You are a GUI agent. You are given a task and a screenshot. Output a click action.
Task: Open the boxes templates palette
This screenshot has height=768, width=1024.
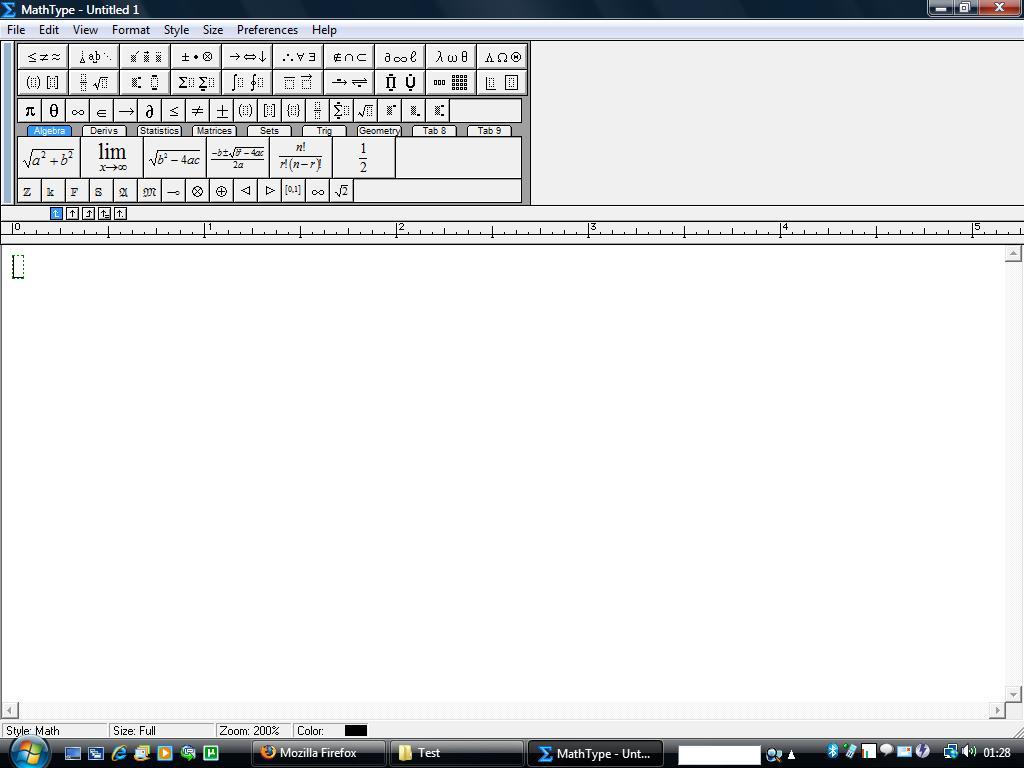tap(502, 82)
